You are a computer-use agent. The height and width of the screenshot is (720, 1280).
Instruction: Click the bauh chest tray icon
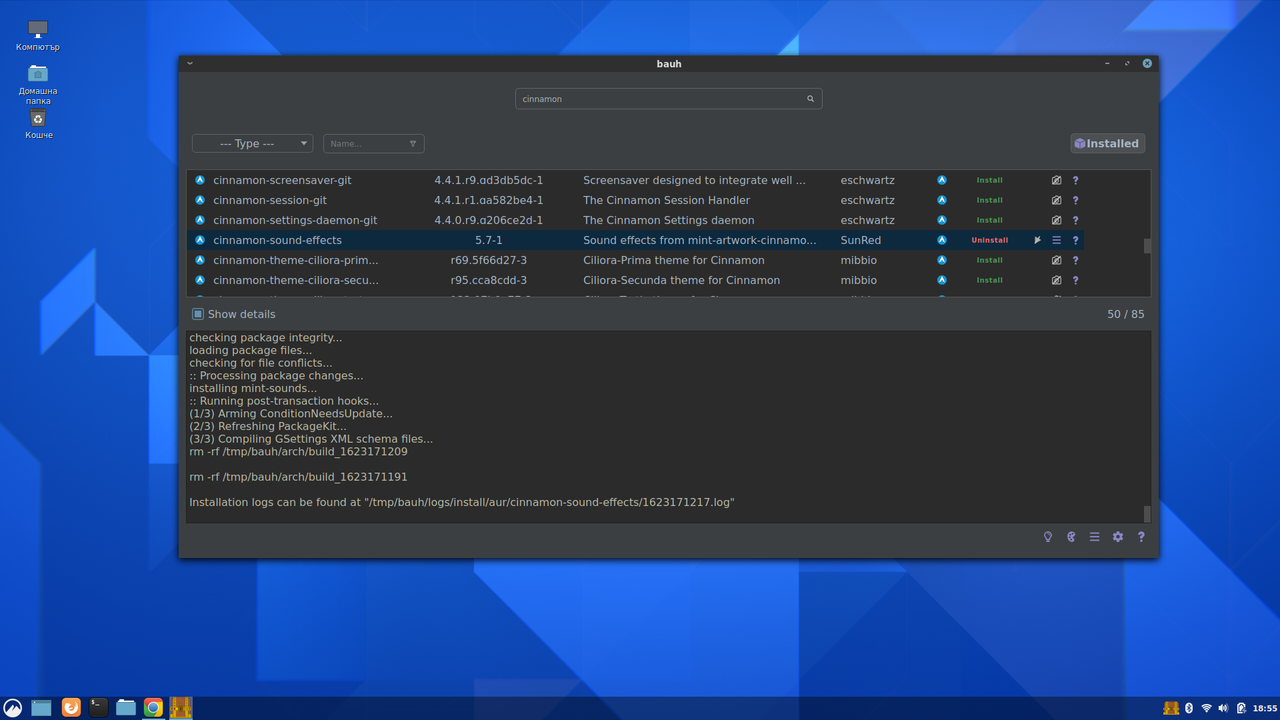1171,708
